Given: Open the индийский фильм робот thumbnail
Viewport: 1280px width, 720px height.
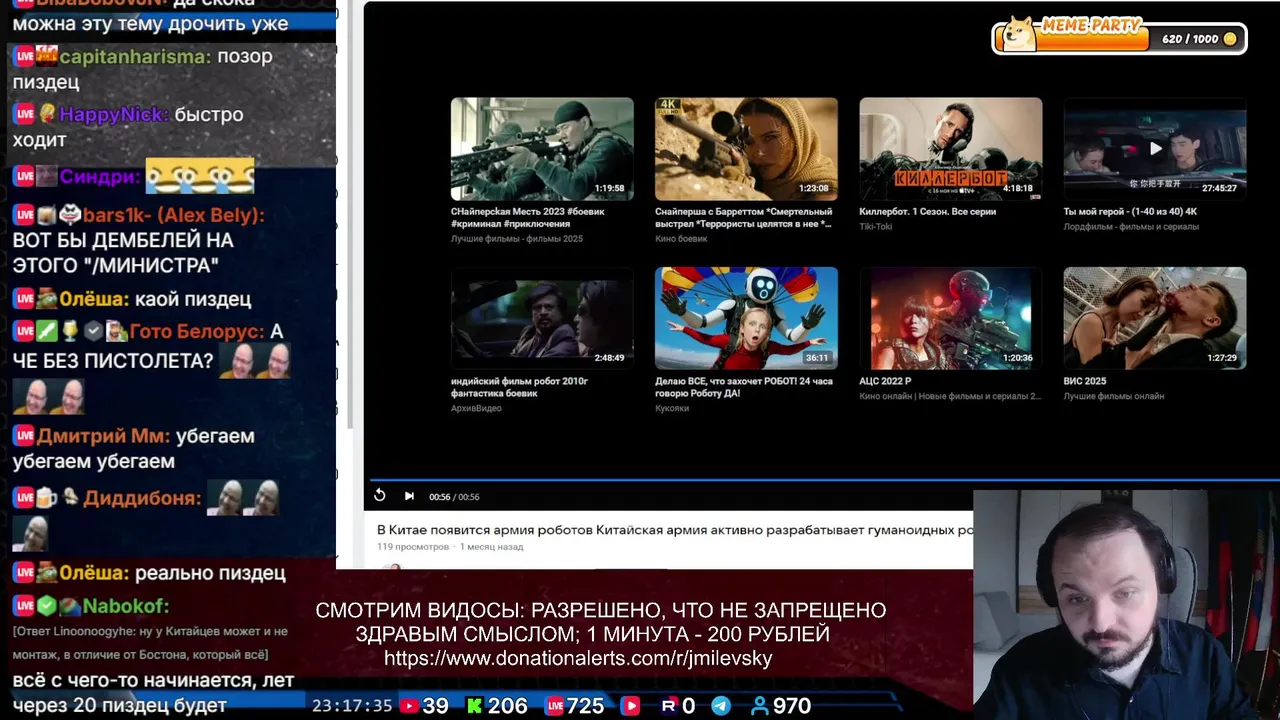Looking at the screenshot, I should click(542, 318).
